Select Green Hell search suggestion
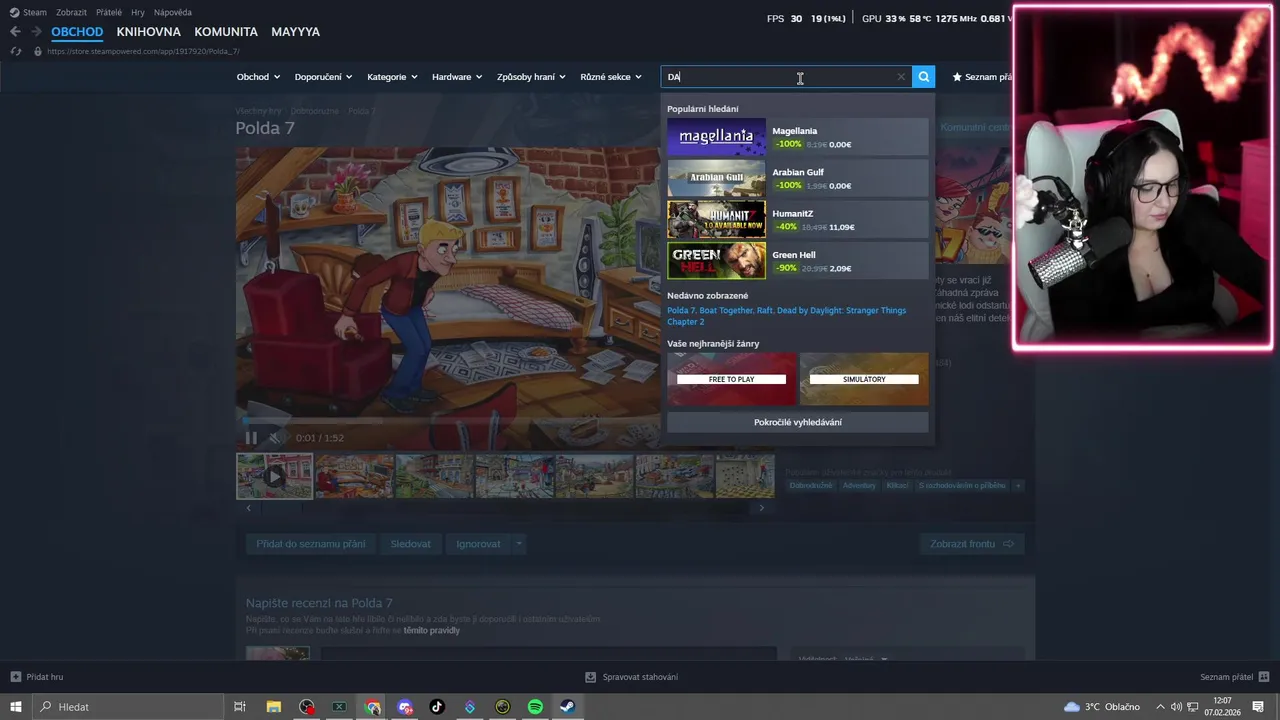This screenshot has height=720, width=1280. click(x=798, y=261)
